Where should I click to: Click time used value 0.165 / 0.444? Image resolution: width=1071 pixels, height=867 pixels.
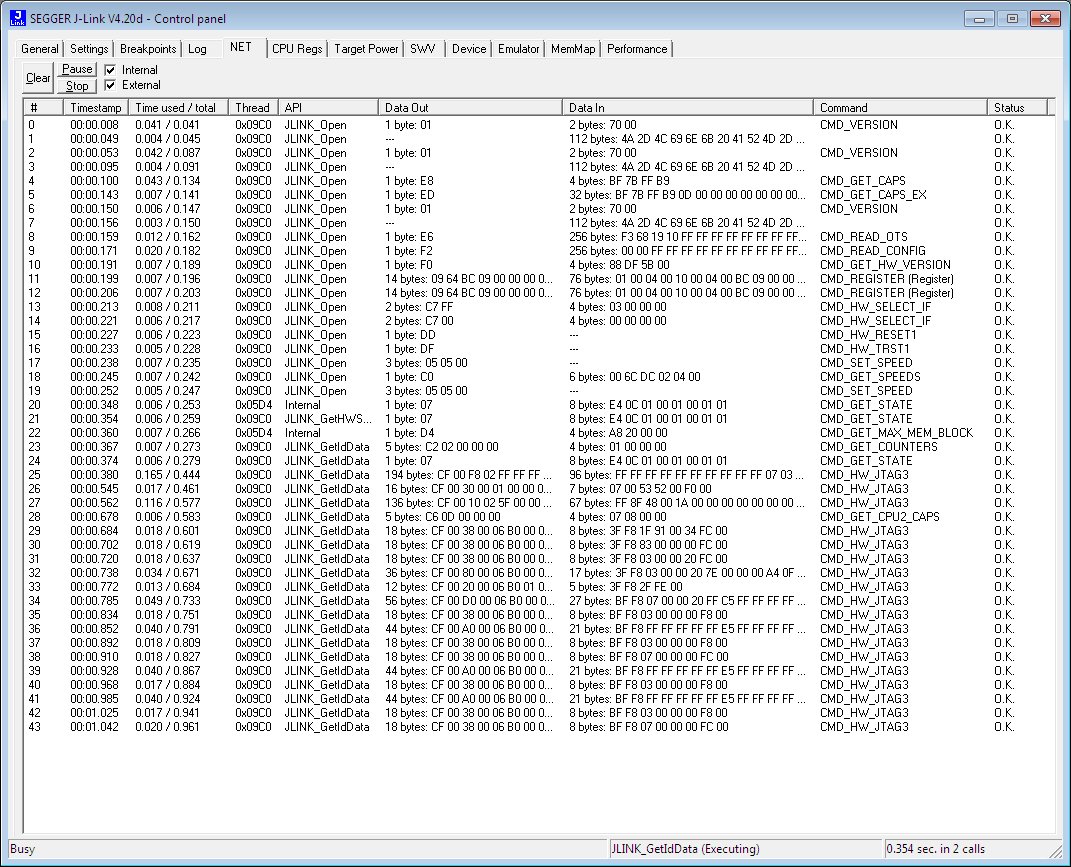tap(167, 475)
